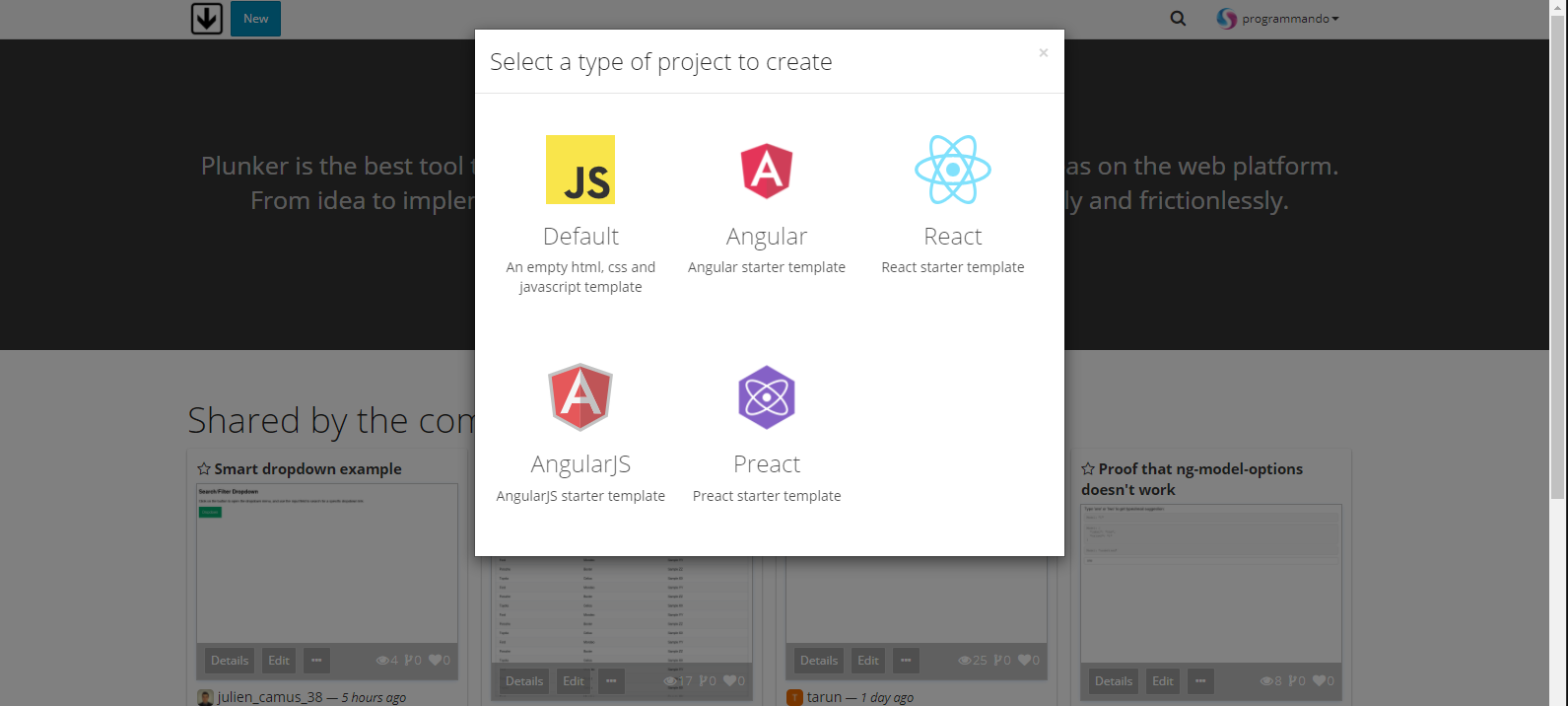This screenshot has width=1568, height=706.
Task: Select the React project type label
Action: point(953,237)
